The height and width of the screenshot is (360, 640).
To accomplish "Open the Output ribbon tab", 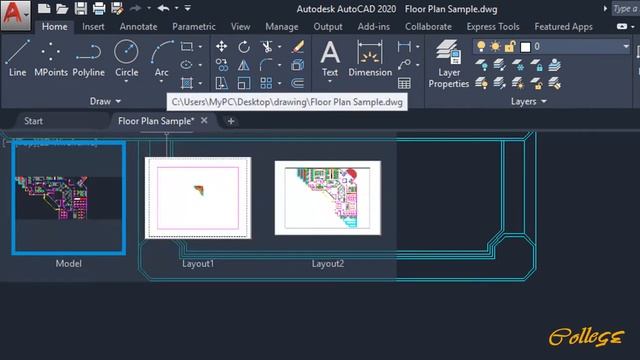I will [328, 27].
